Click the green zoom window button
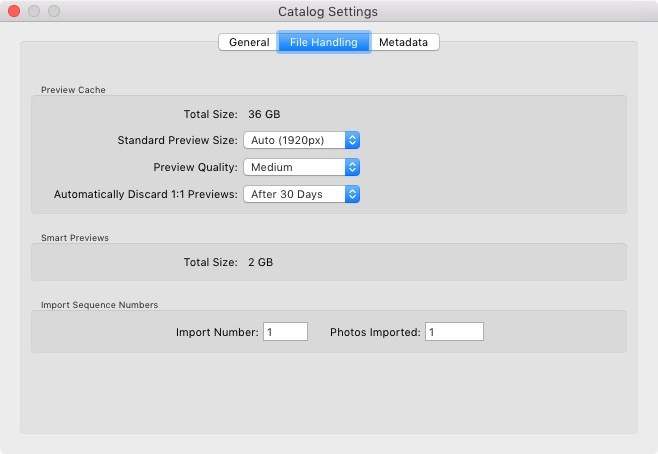658x454 pixels. (54, 12)
